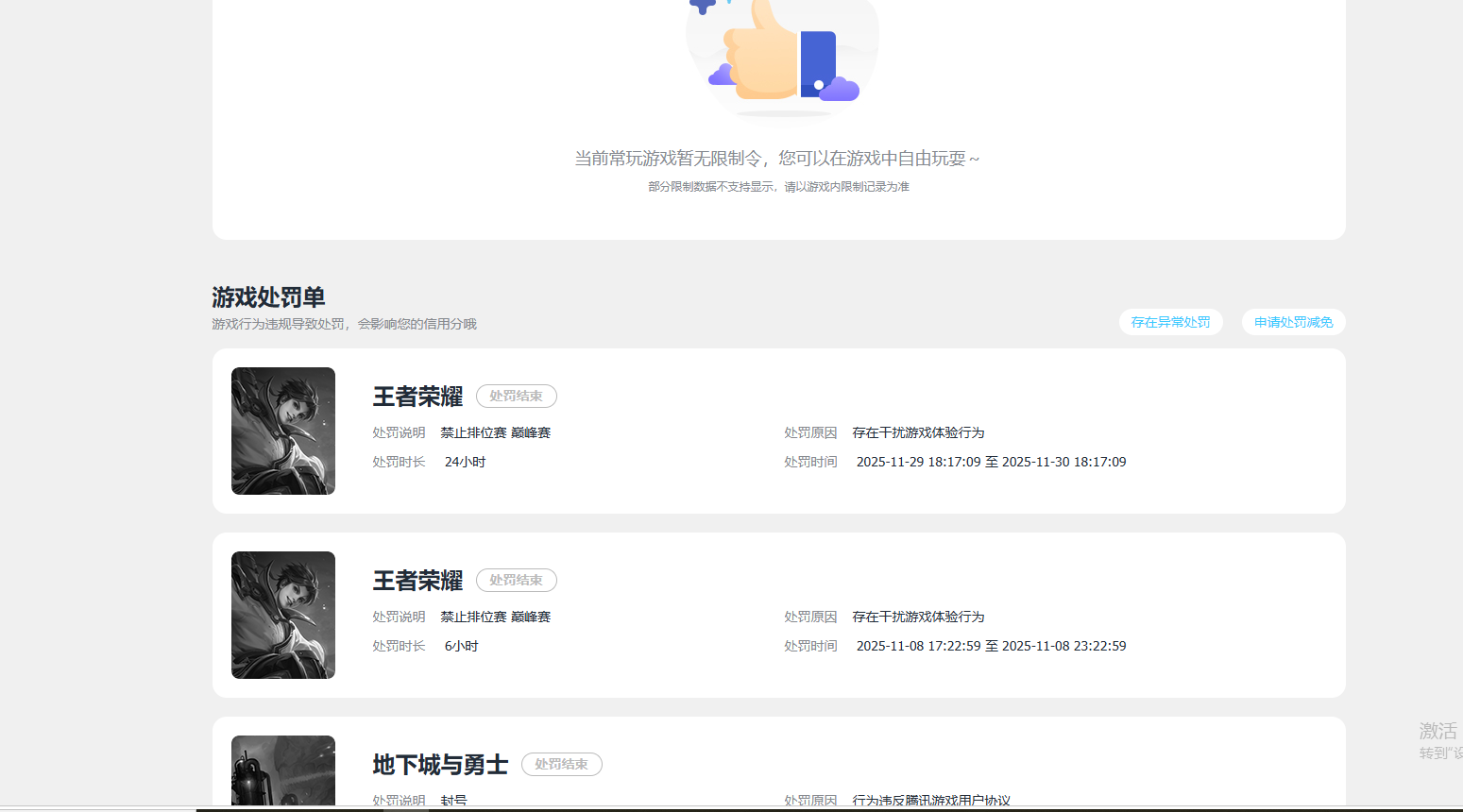Open the 申请处罚减免 link
Image resolution: width=1463 pixels, height=812 pixels.
[x=1293, y=322]
